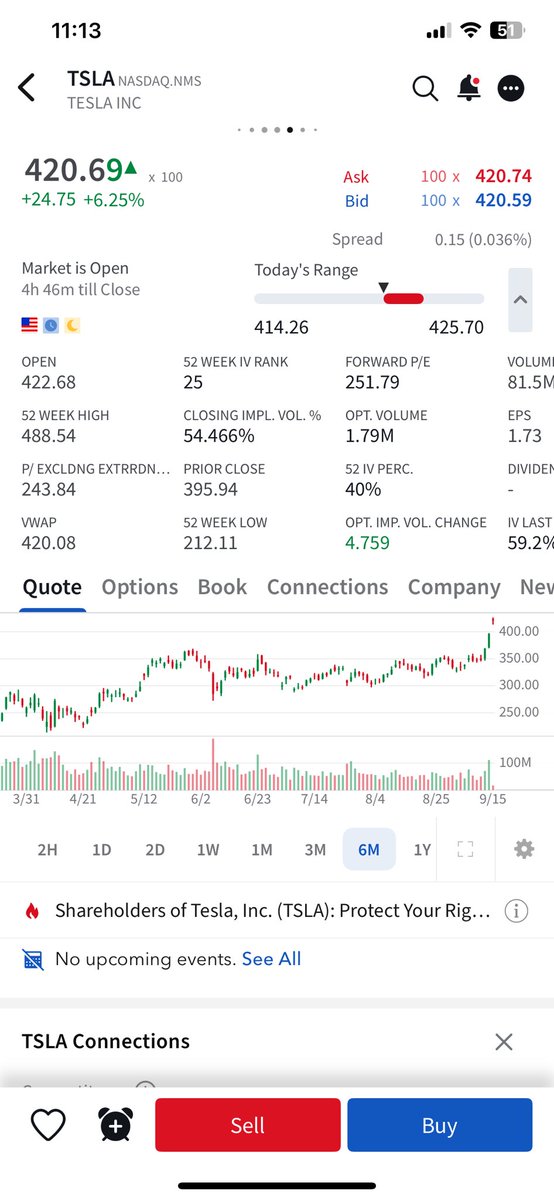554x1200 pixels.
Task: Open info for the shareholders headline
Action: click(x=516, y=911)
